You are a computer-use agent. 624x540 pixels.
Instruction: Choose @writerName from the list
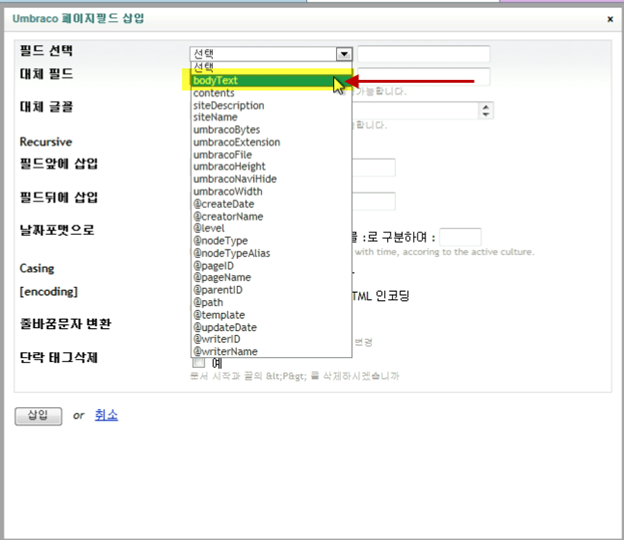[271, 351]
